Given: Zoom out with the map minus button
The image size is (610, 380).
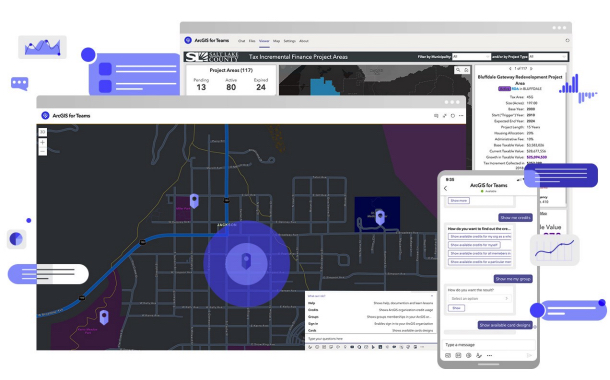Looking at the screenshot, I should click(x=43, y=151).
